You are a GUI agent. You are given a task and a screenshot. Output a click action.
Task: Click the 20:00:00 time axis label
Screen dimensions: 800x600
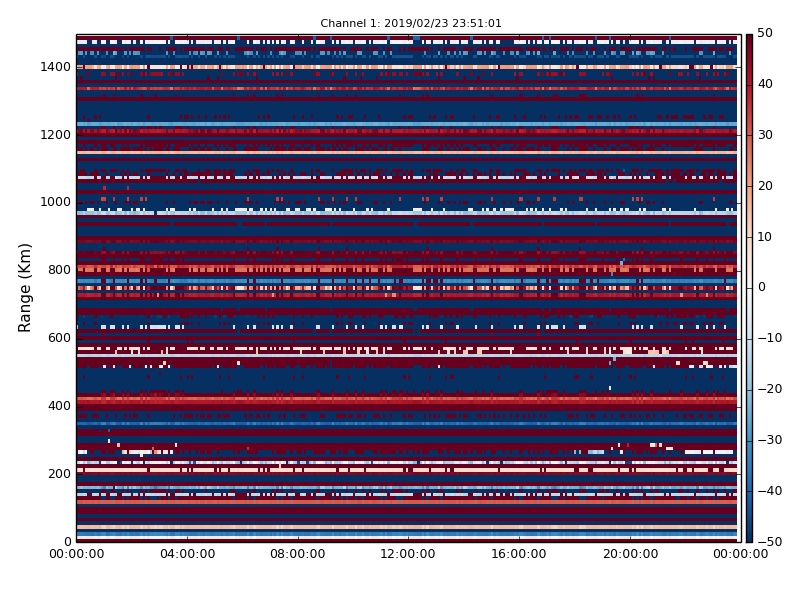tap(629, 555)
